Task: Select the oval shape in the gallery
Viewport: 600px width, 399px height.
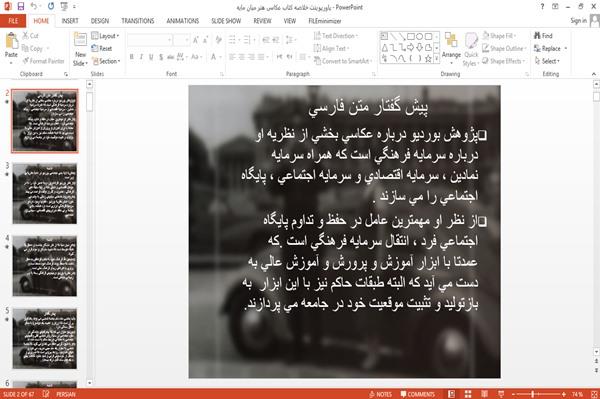Action: tap(419, 37)
